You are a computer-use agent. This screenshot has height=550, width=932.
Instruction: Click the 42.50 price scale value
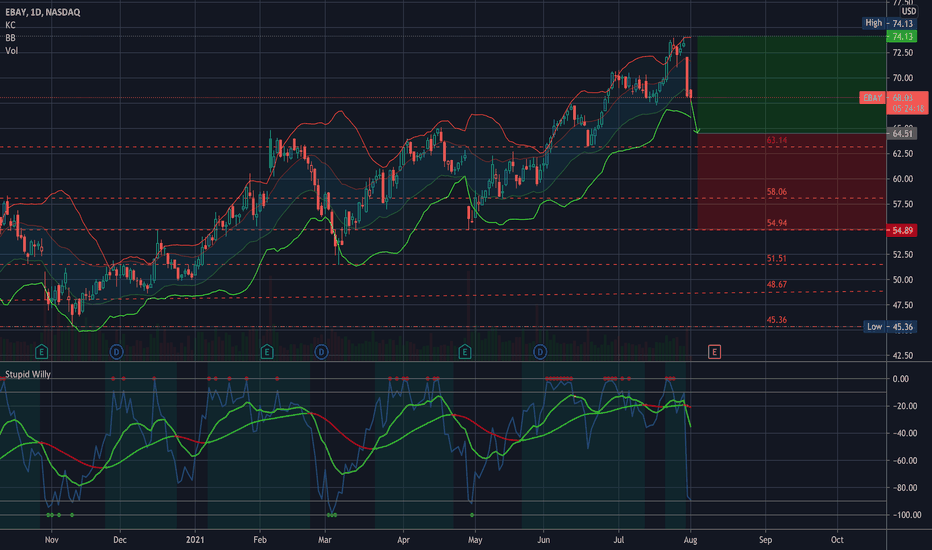(902, 356)
